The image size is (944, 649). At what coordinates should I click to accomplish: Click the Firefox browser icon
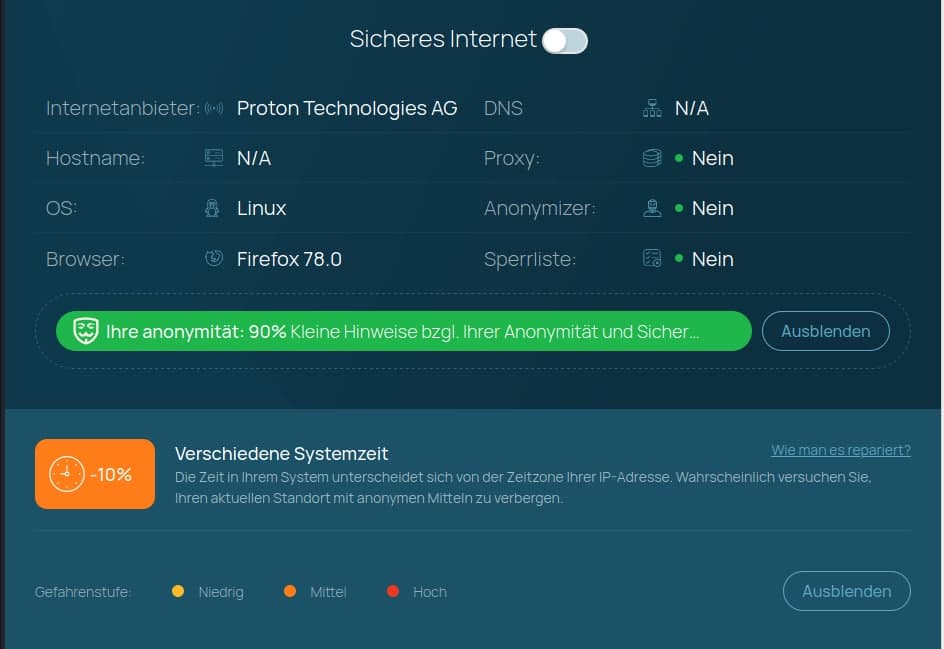tap(213, 259)
